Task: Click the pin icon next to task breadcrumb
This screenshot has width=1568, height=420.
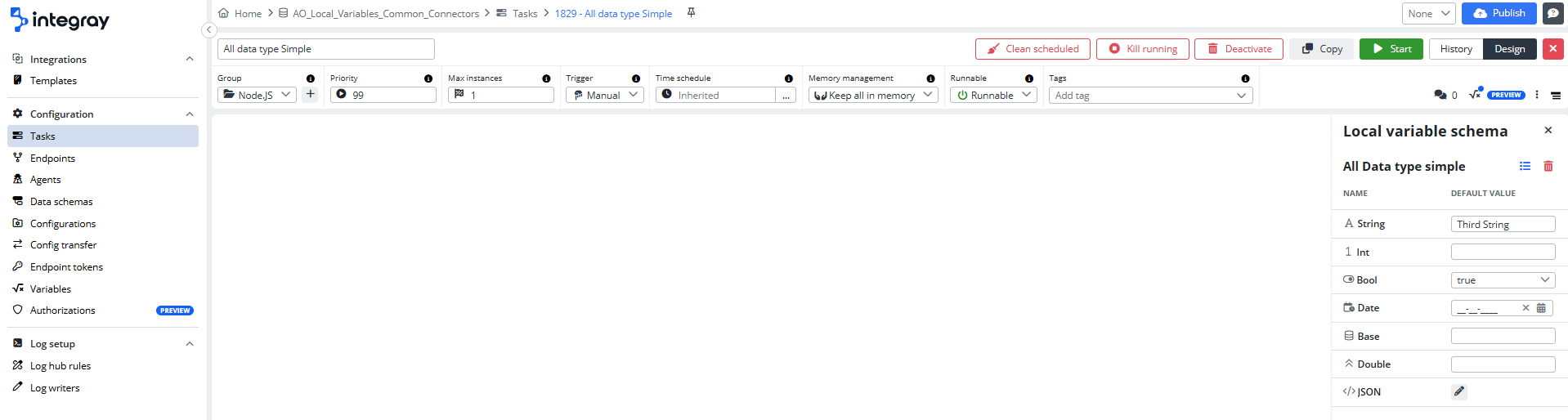Action: point(691,13)
